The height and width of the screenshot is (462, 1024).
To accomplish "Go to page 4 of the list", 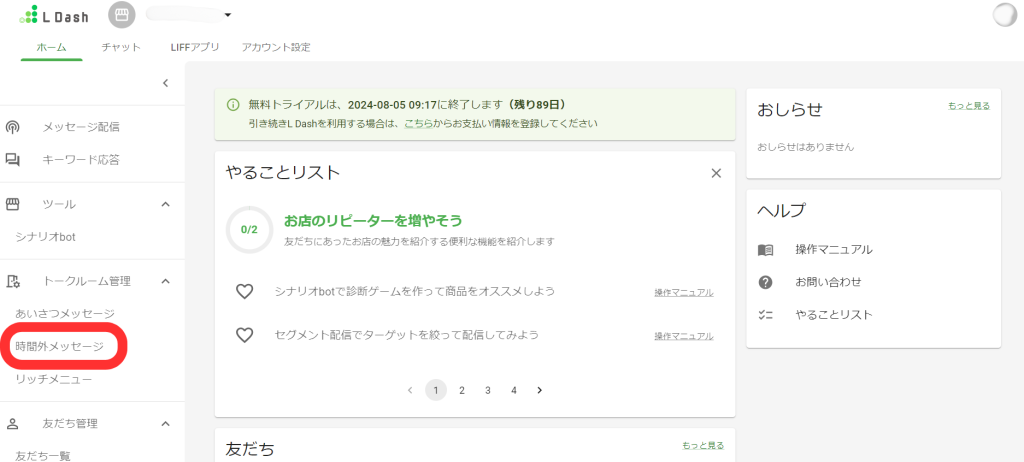I will (514, 390).
